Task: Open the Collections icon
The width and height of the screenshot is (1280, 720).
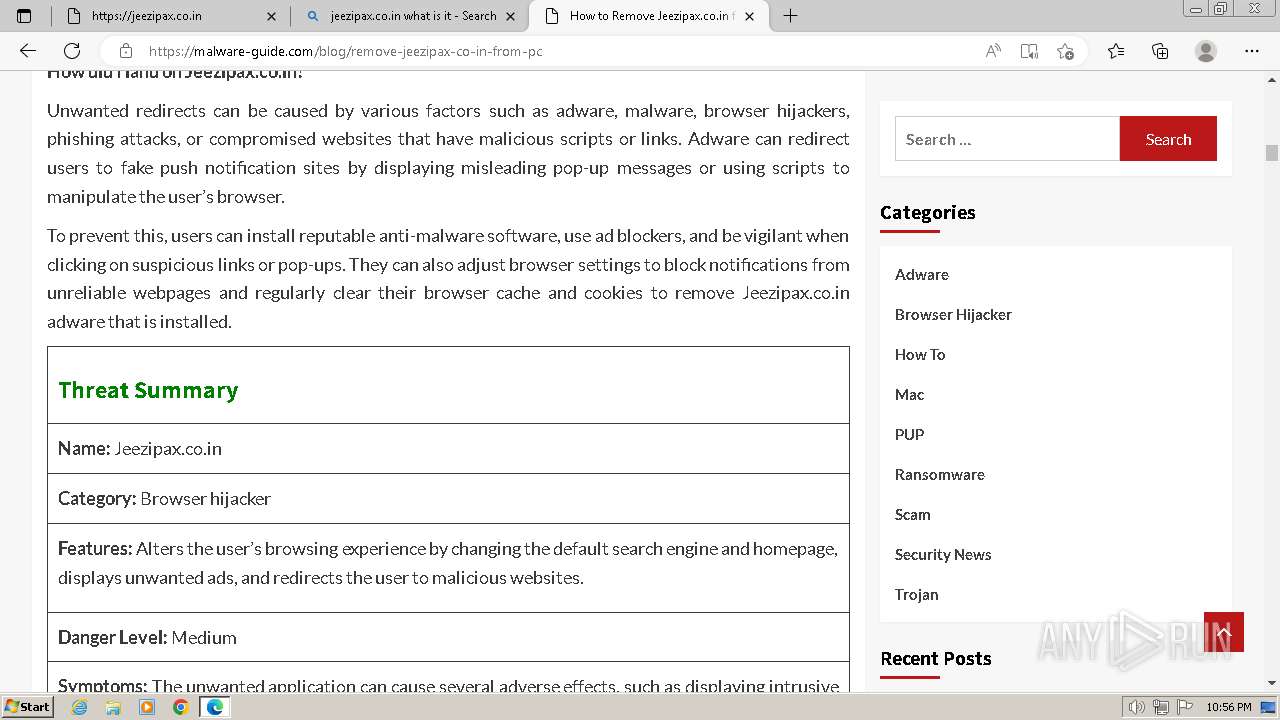Action: [1160, 51]
